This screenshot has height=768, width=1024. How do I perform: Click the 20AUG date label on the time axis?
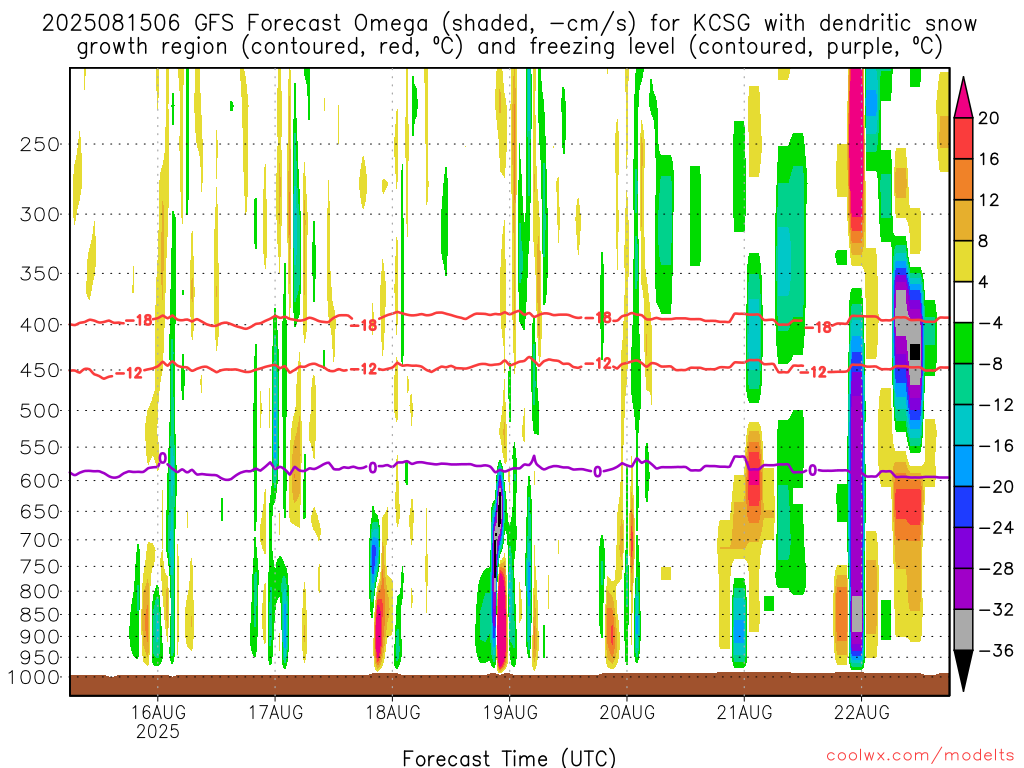coord(627,712)
